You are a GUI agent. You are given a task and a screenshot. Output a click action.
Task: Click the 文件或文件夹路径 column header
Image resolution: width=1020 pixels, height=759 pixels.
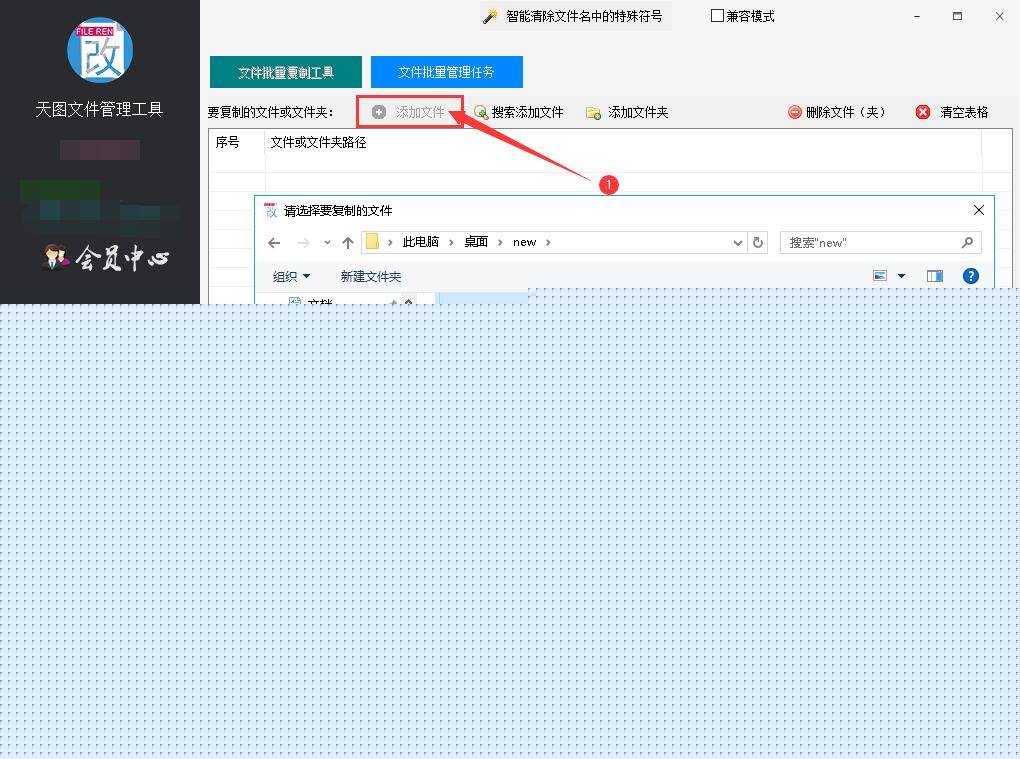[x=623, y=142]
